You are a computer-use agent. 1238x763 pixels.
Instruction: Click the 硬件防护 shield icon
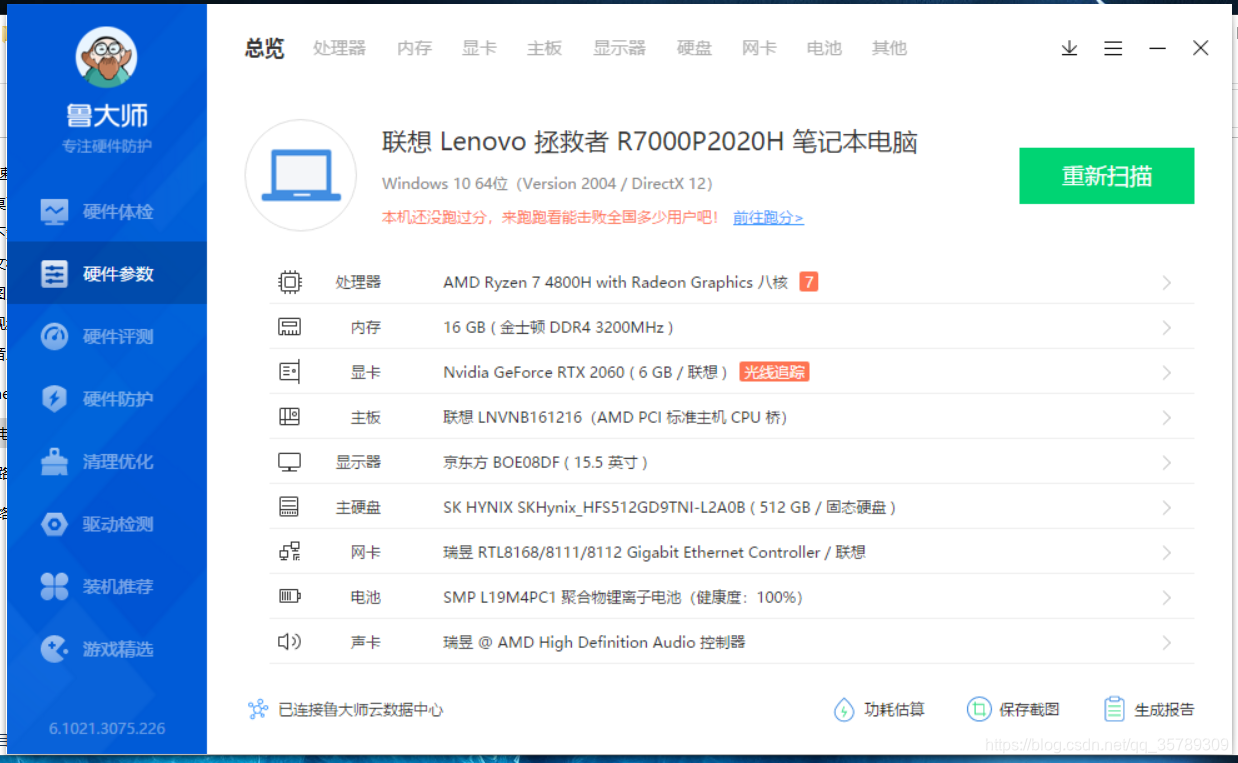click(x=54, y=399)
